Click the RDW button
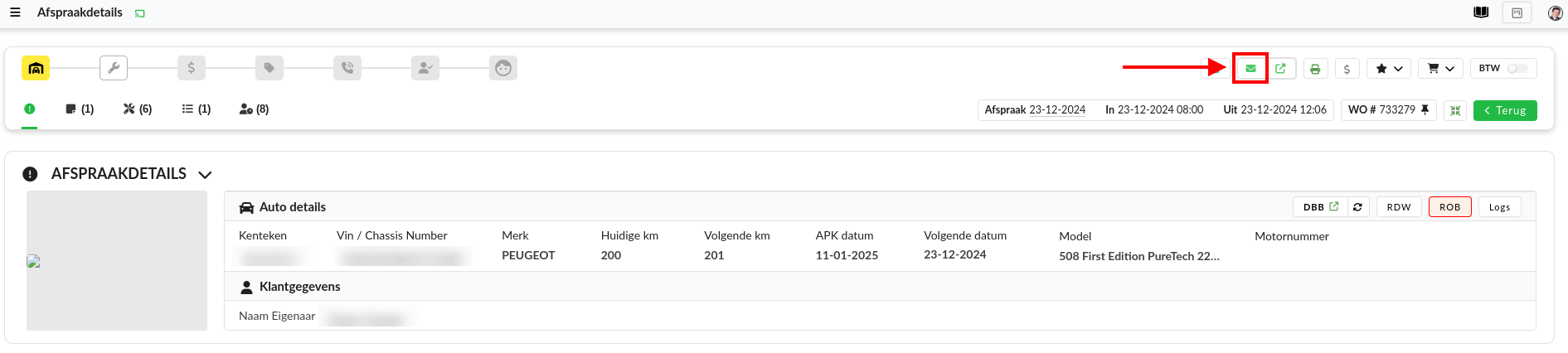 pos(1399,207)
